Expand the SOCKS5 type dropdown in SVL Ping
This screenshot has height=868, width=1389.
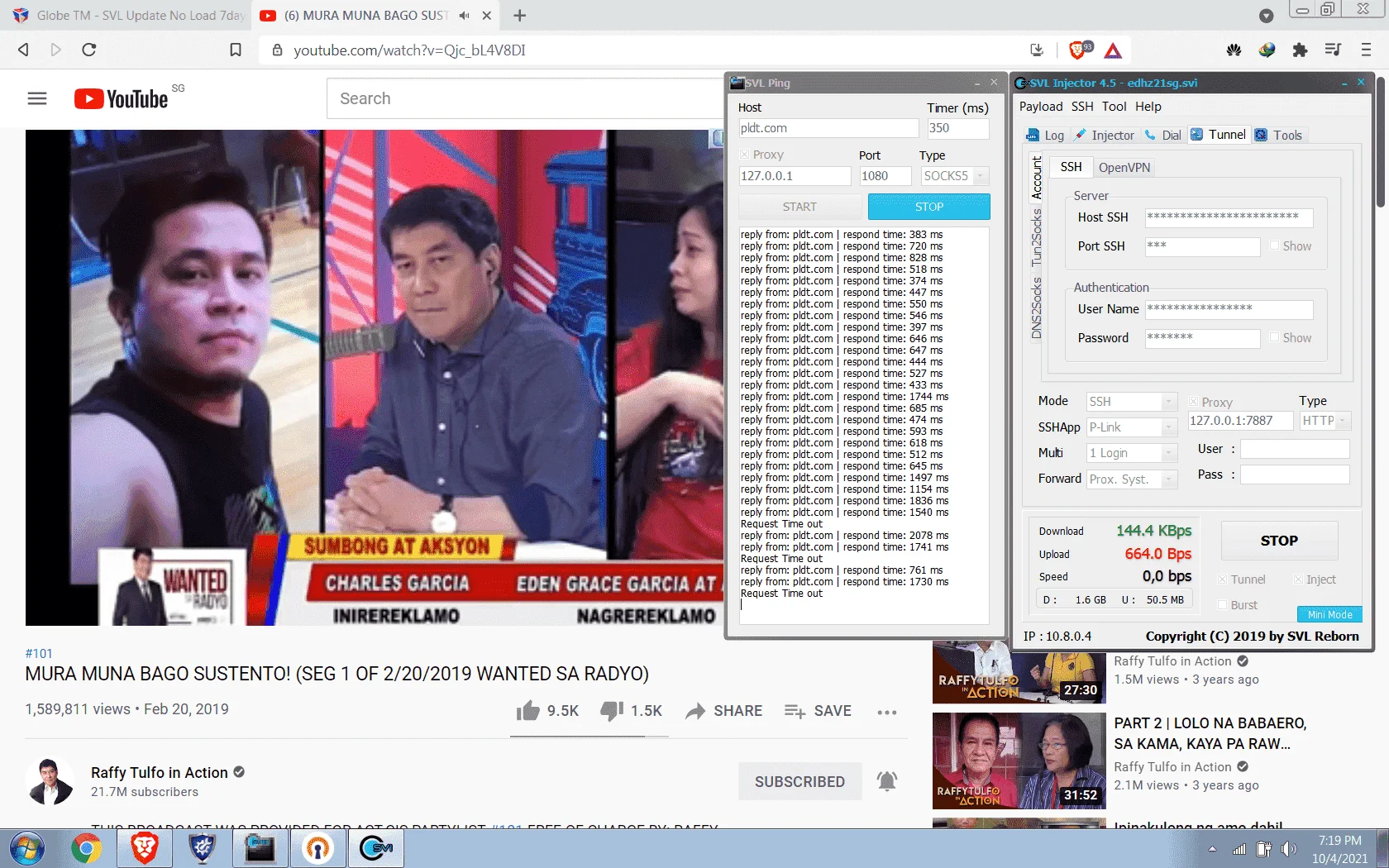click(x=981, y=176)
